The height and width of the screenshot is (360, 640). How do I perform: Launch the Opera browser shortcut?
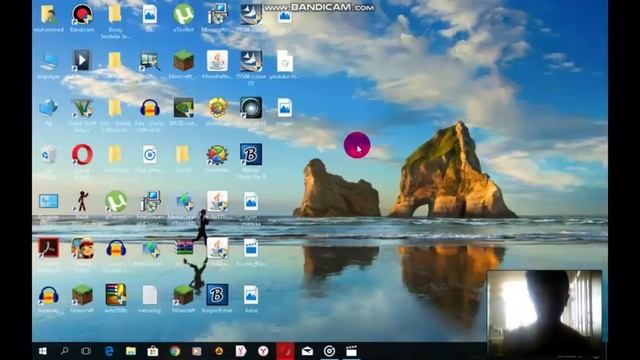[82, 155]
